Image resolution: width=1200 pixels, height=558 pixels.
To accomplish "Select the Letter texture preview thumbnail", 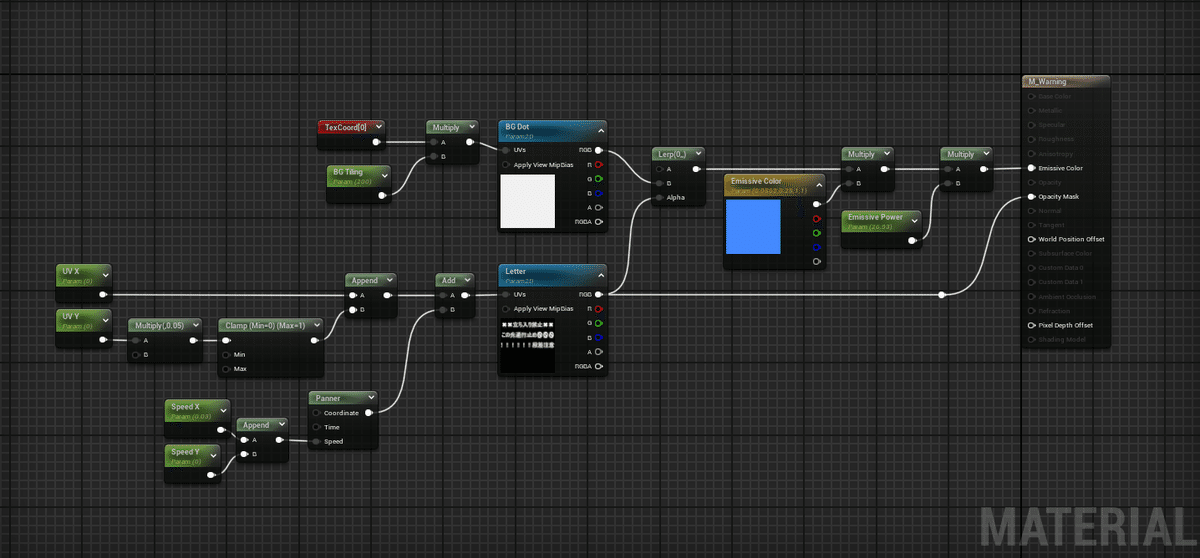I will (527, 346).
